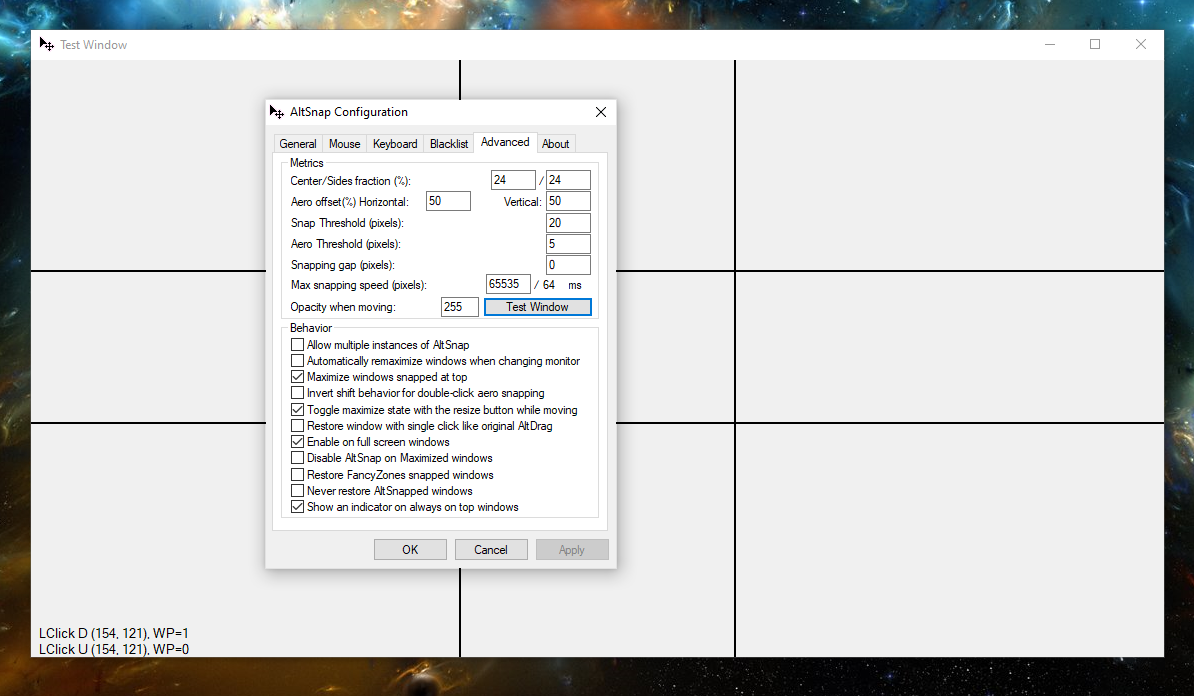Screen dimensions: 1194x696
Task: Minimize the Test Window
Action: 1050,44
